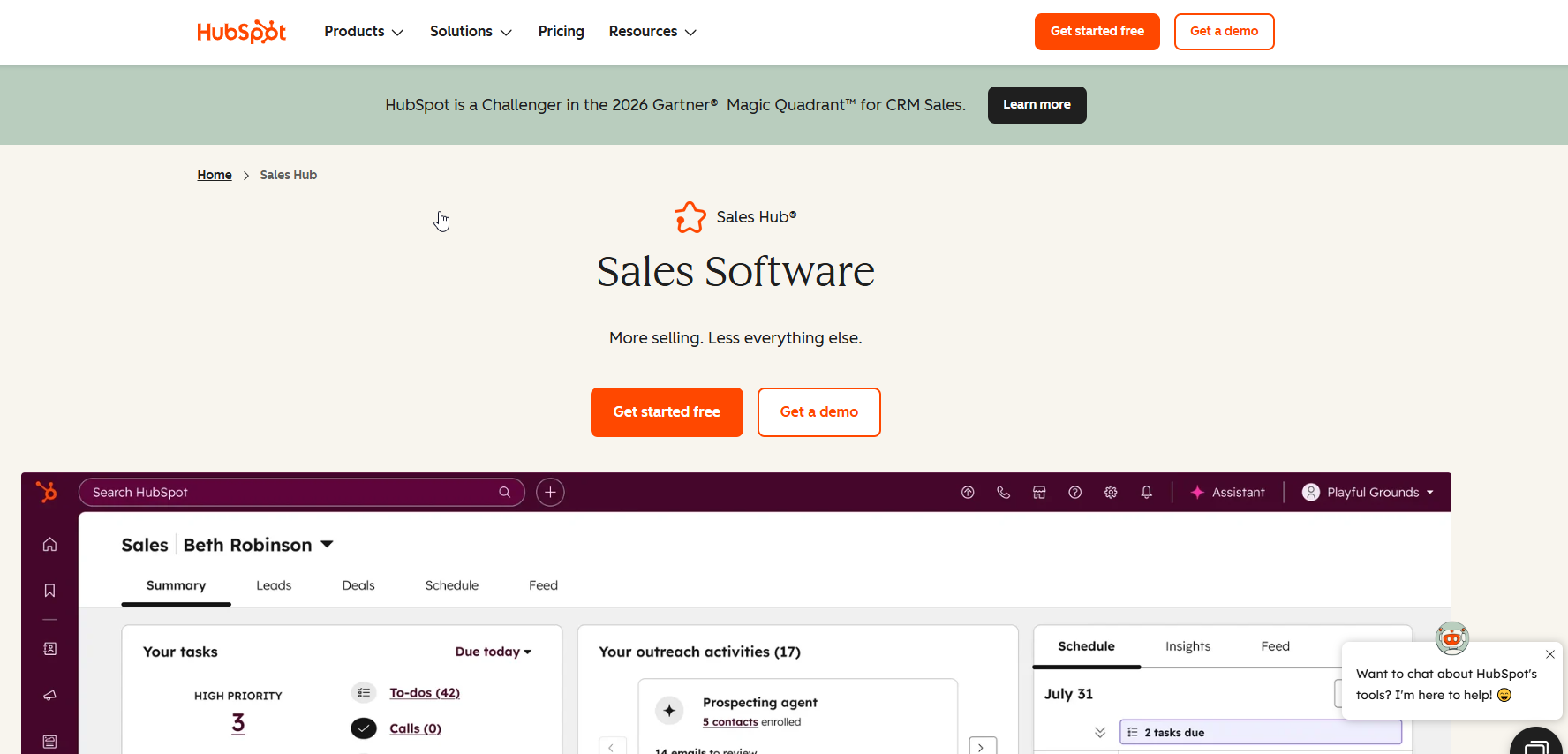
Task: Open the Calls (0) link
Action: (x=415, y=728)
